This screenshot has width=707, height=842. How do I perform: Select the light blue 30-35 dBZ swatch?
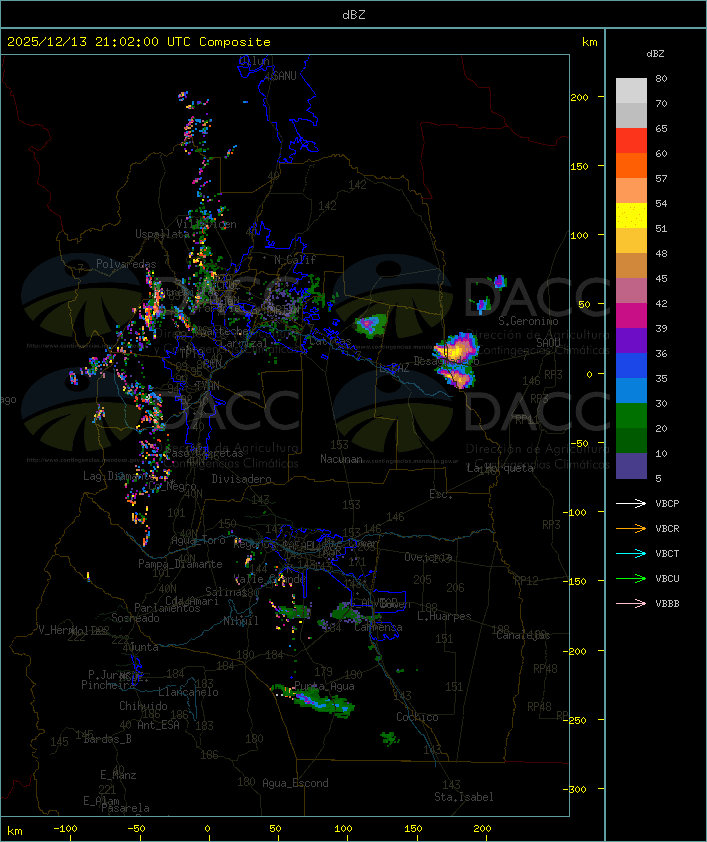tap(631, 390)
